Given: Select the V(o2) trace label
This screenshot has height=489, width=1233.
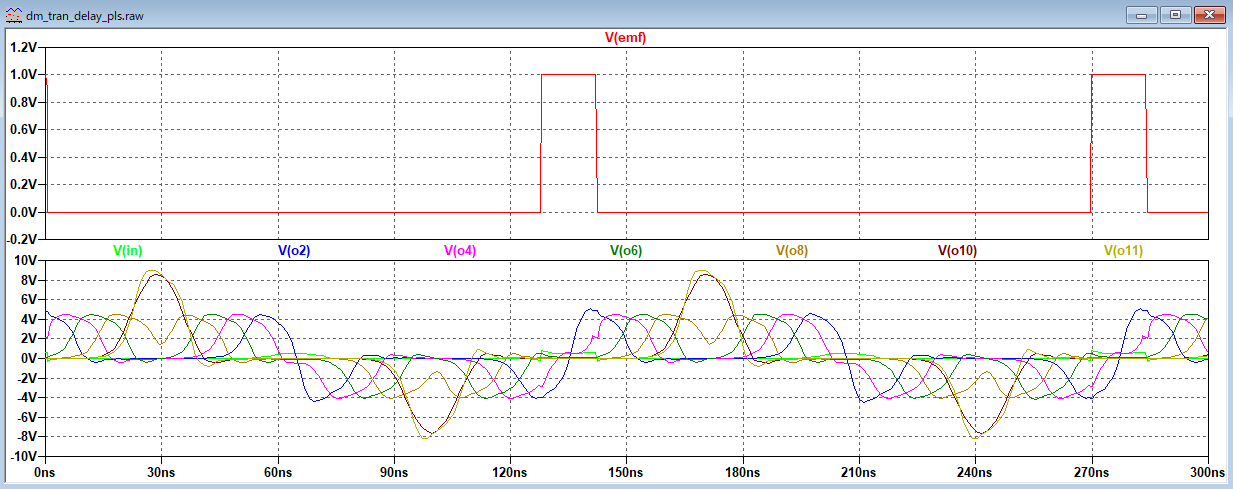Looking at the screenshot, I should (x=294, y=251).
